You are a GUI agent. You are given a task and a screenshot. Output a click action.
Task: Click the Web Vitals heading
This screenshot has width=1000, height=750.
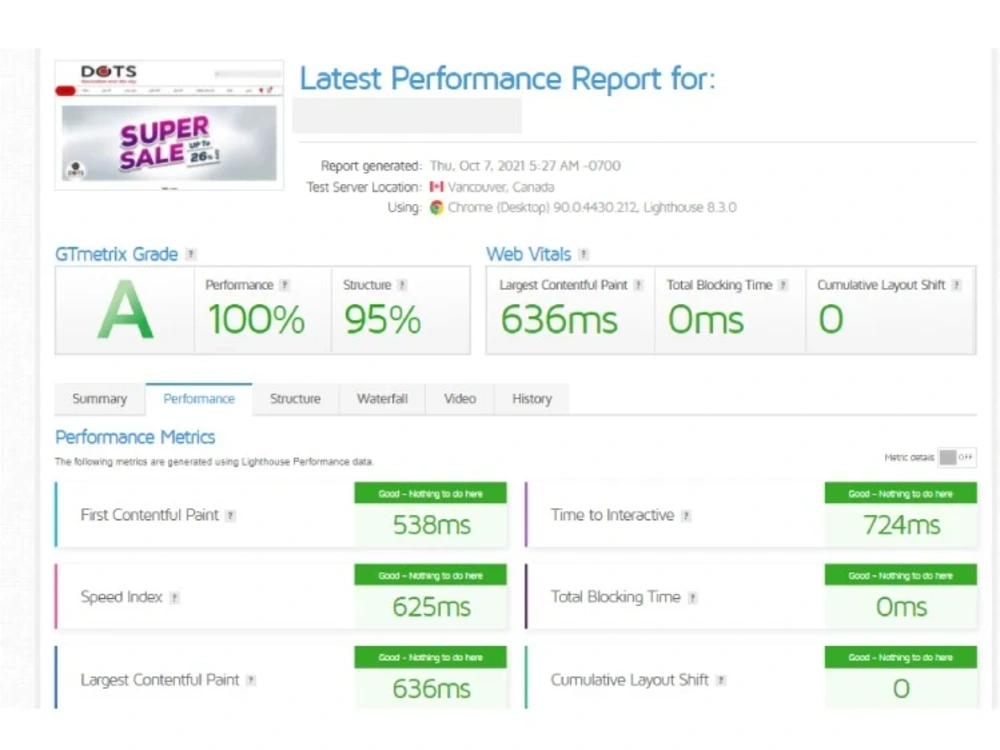click(x=528, y=254)
